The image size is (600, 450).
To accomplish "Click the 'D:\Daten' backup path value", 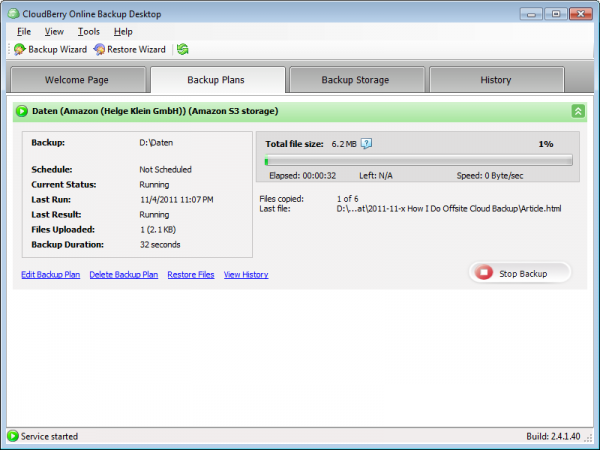I will coord(156,143).
